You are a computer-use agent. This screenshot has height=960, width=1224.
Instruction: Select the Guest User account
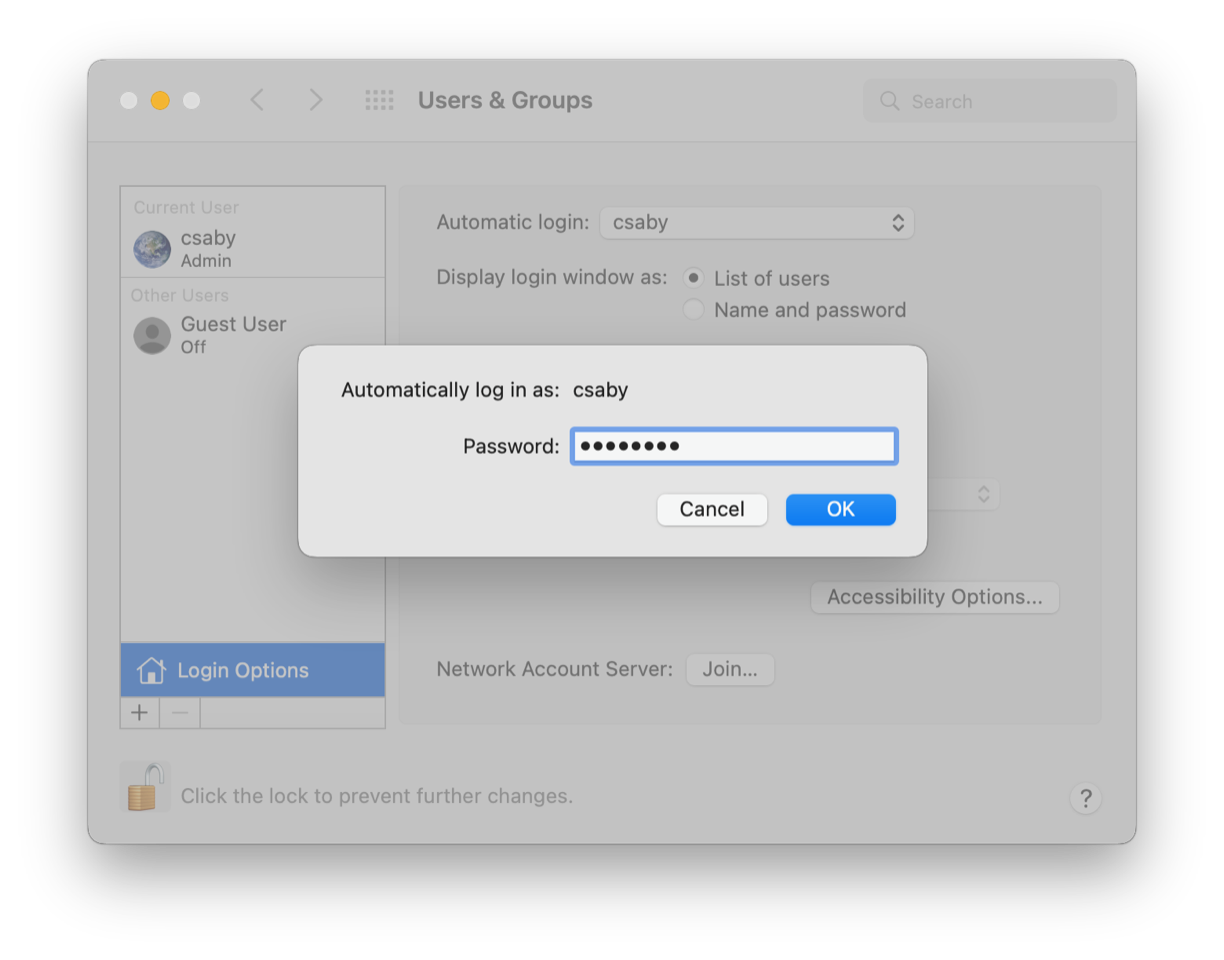click(x=233, y=335)
